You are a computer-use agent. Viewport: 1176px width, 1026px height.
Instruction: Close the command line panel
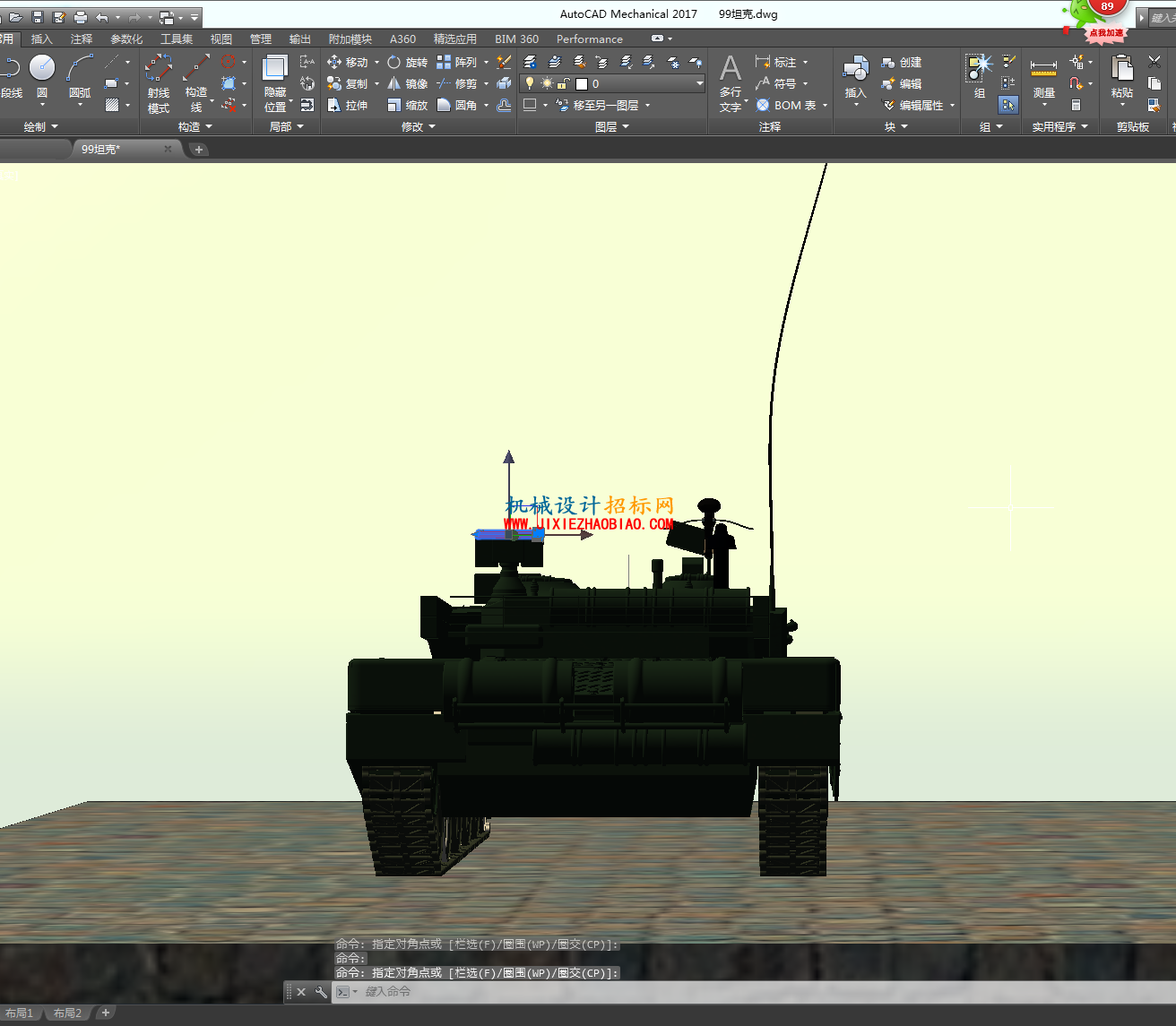[301, 992]
